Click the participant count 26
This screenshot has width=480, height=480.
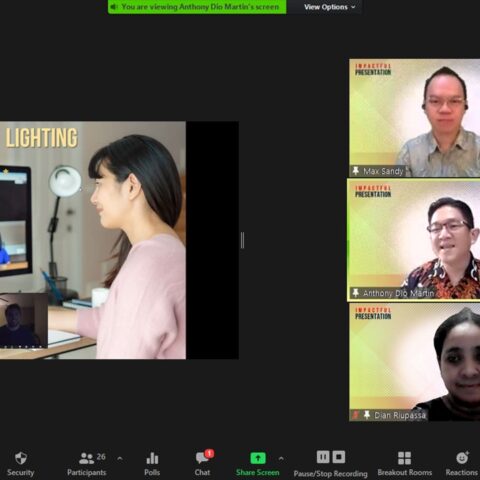[101, 457]
